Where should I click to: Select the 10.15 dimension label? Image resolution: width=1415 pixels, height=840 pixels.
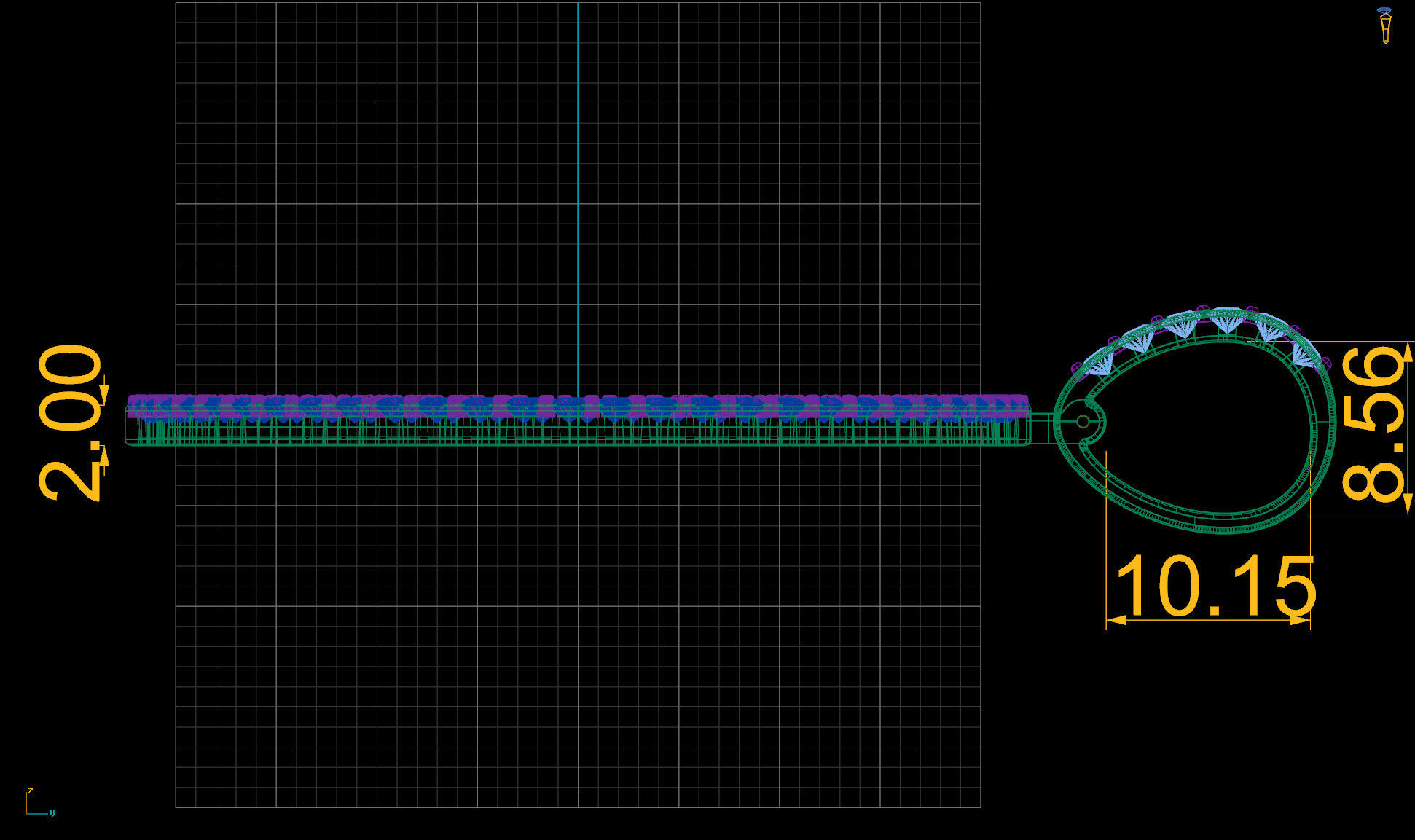click(x=1215, y=586)
